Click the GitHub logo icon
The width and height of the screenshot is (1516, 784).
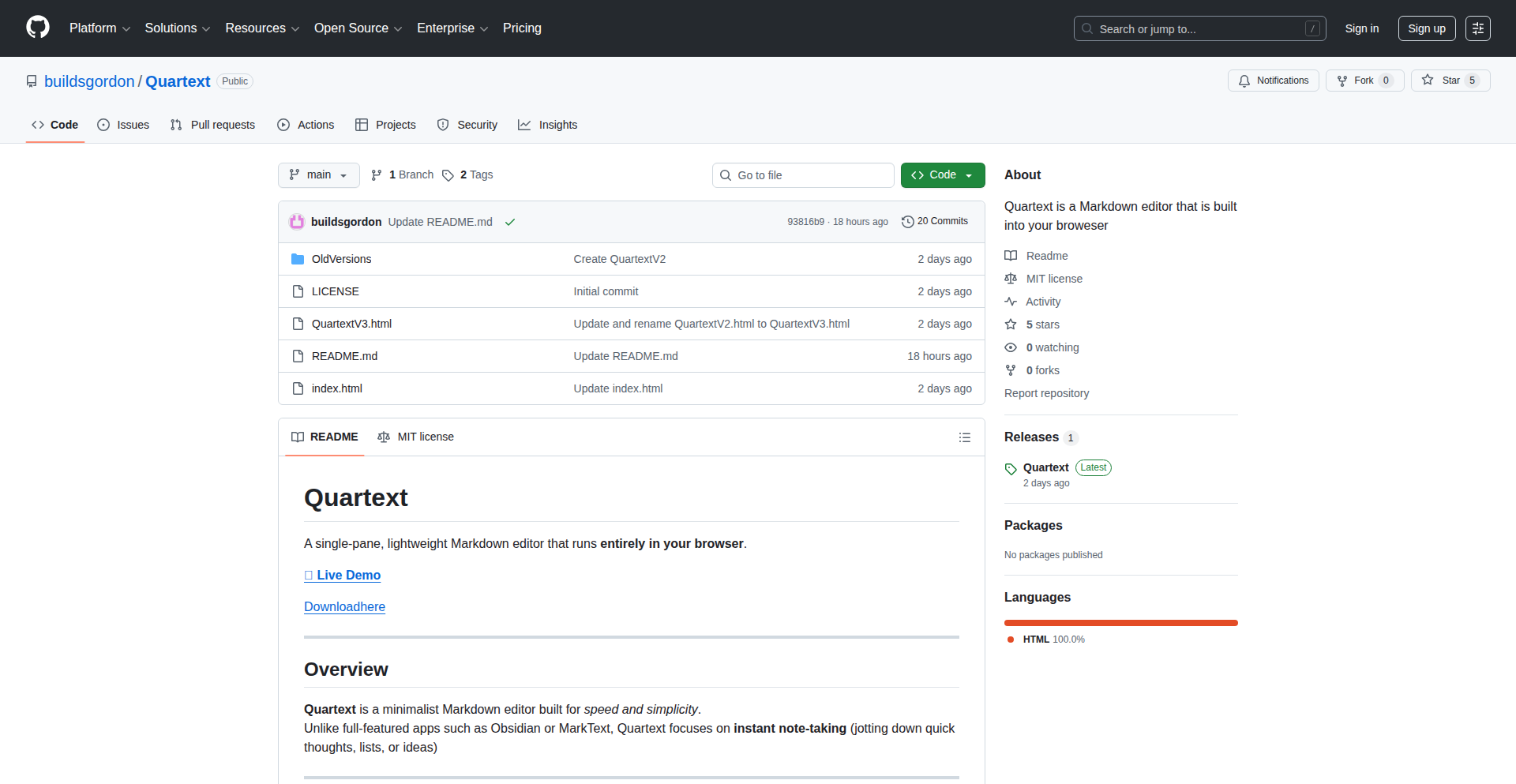tap(37, 28)
